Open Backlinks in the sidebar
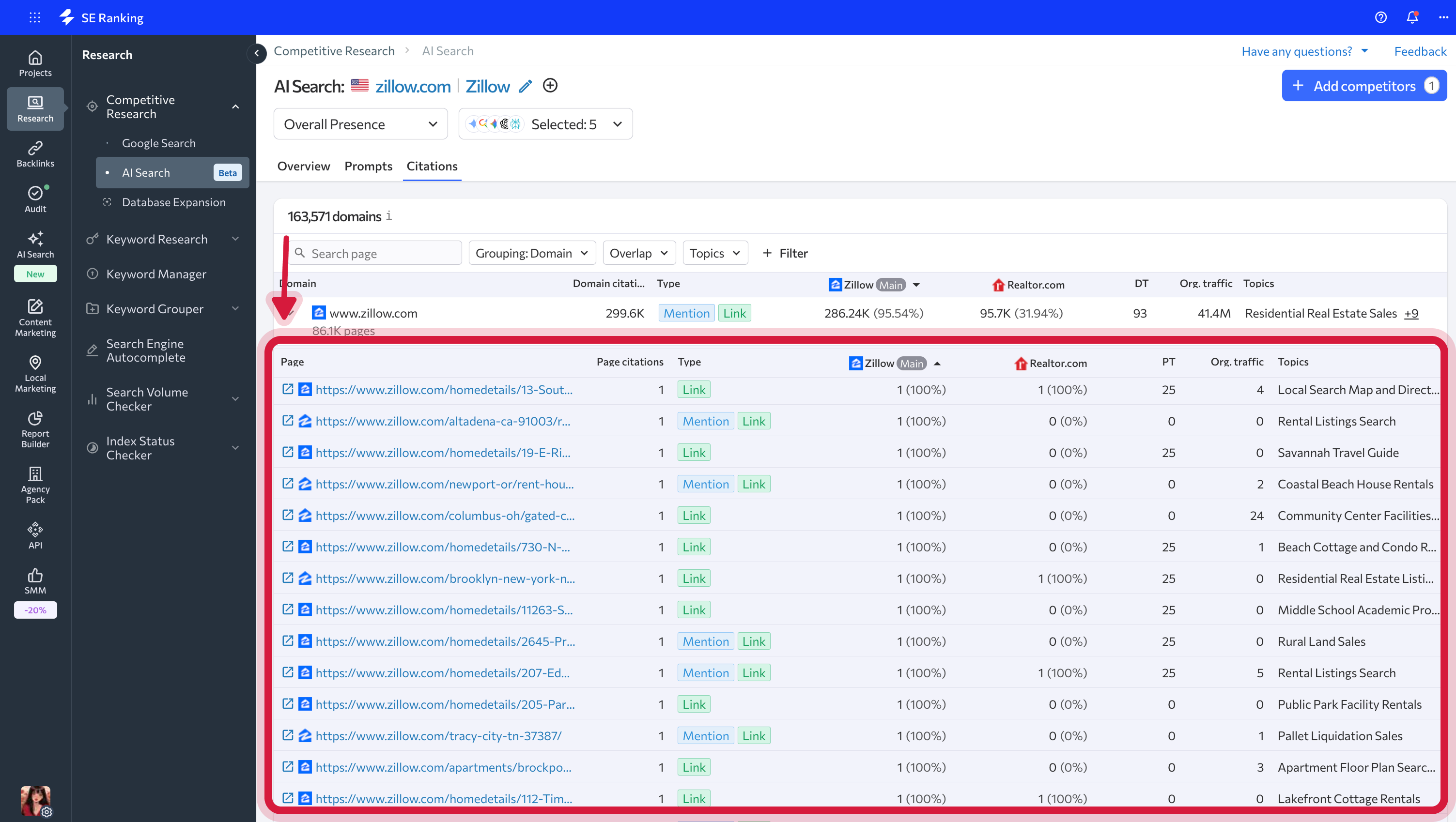1456x822 pixels. (35, 154)
